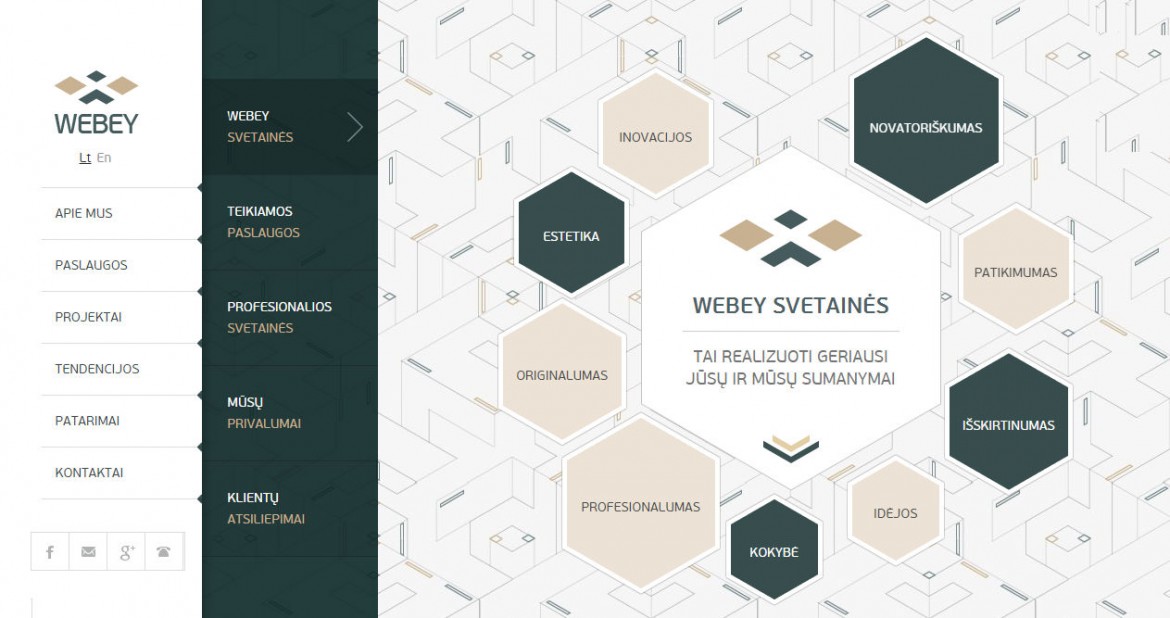
Task: Select PROJEKTAI in the sidebar
Action: coord(89,317)
